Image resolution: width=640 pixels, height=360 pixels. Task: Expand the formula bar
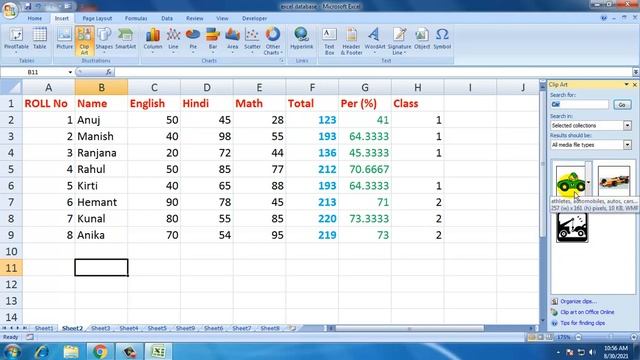(636, 72)
